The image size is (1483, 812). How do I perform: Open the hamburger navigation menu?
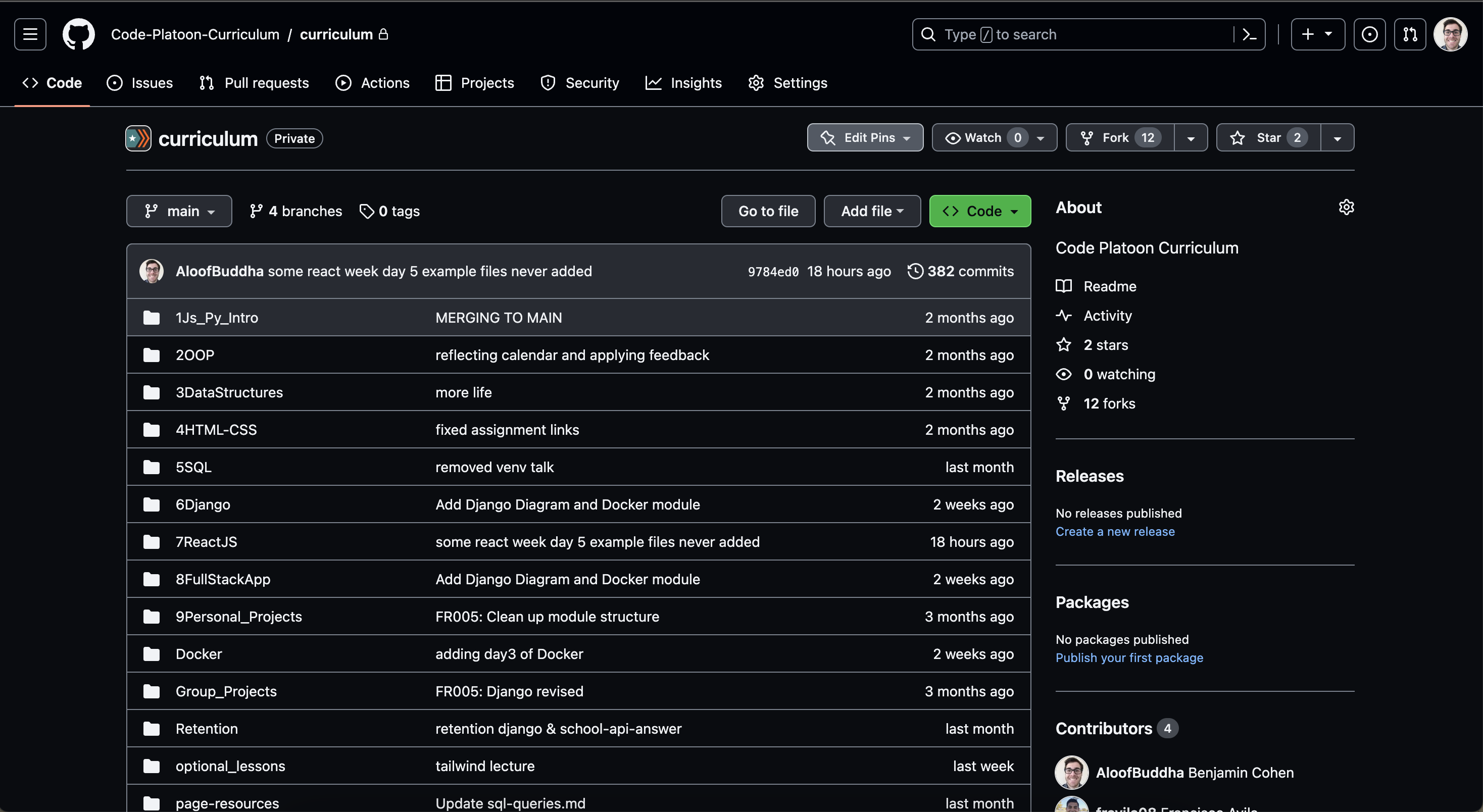29,34
